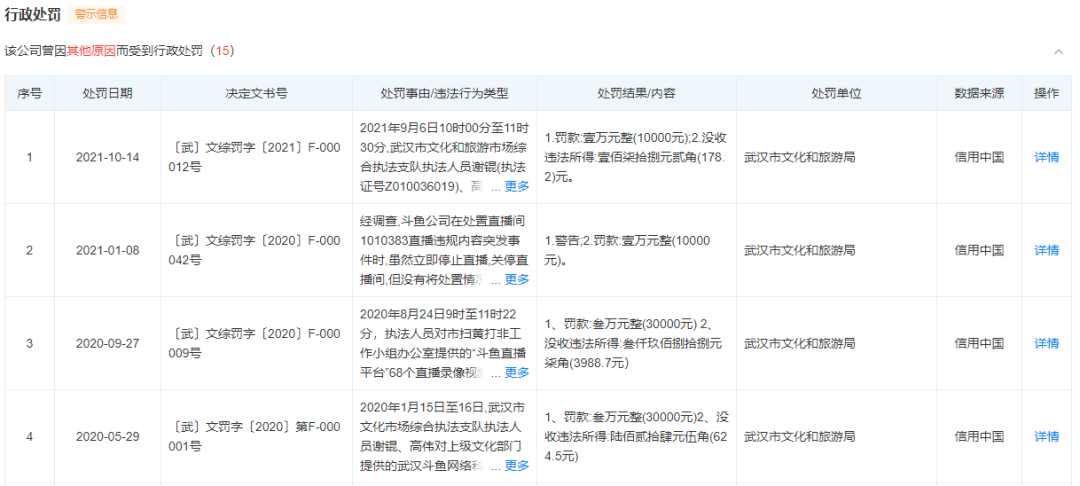Click 武汉市文化和旅游局 in row 1
This screenshot has height=486, width=1080.
click(x=800, y=157)
